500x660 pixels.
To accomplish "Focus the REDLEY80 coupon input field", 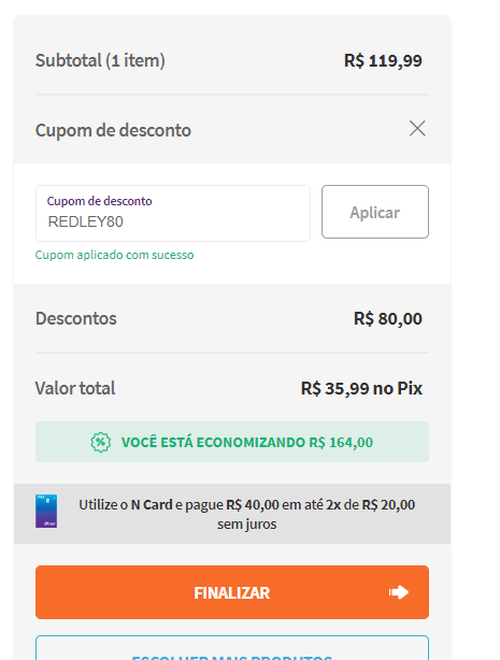I will click(173, 213).
